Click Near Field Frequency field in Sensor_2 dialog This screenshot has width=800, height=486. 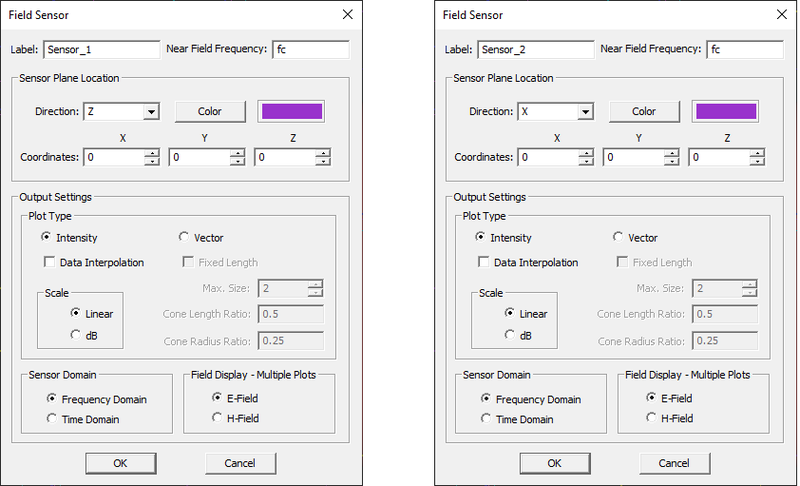point(740,49)
